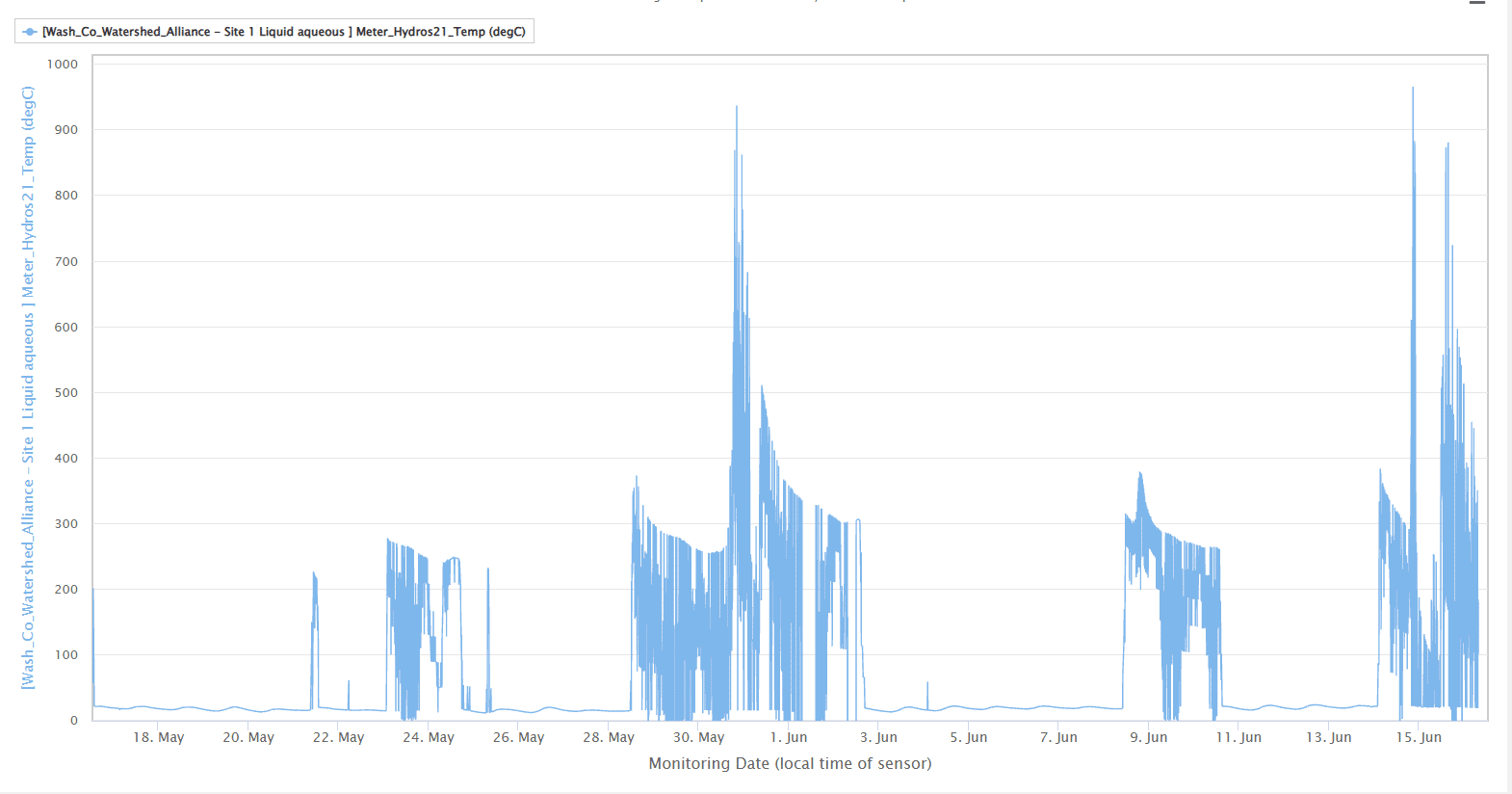Toggle the Meter_Hydros21_Temp series legend label
This screenshot has height=794, width=1512.
[x=283, y=32]
